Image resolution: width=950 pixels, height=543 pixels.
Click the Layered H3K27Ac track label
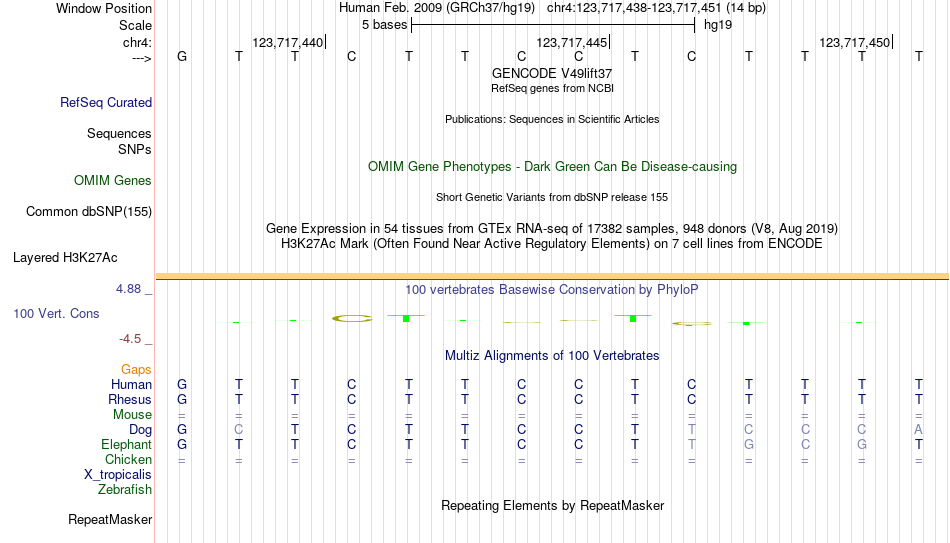(x=65, y=258)
